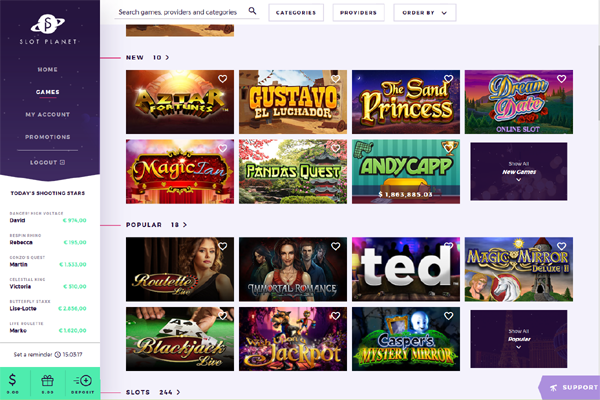The height and width of the screenshot is (400, 600).
Task: Favorite the ted game with heart
Action: click(448, 245)
